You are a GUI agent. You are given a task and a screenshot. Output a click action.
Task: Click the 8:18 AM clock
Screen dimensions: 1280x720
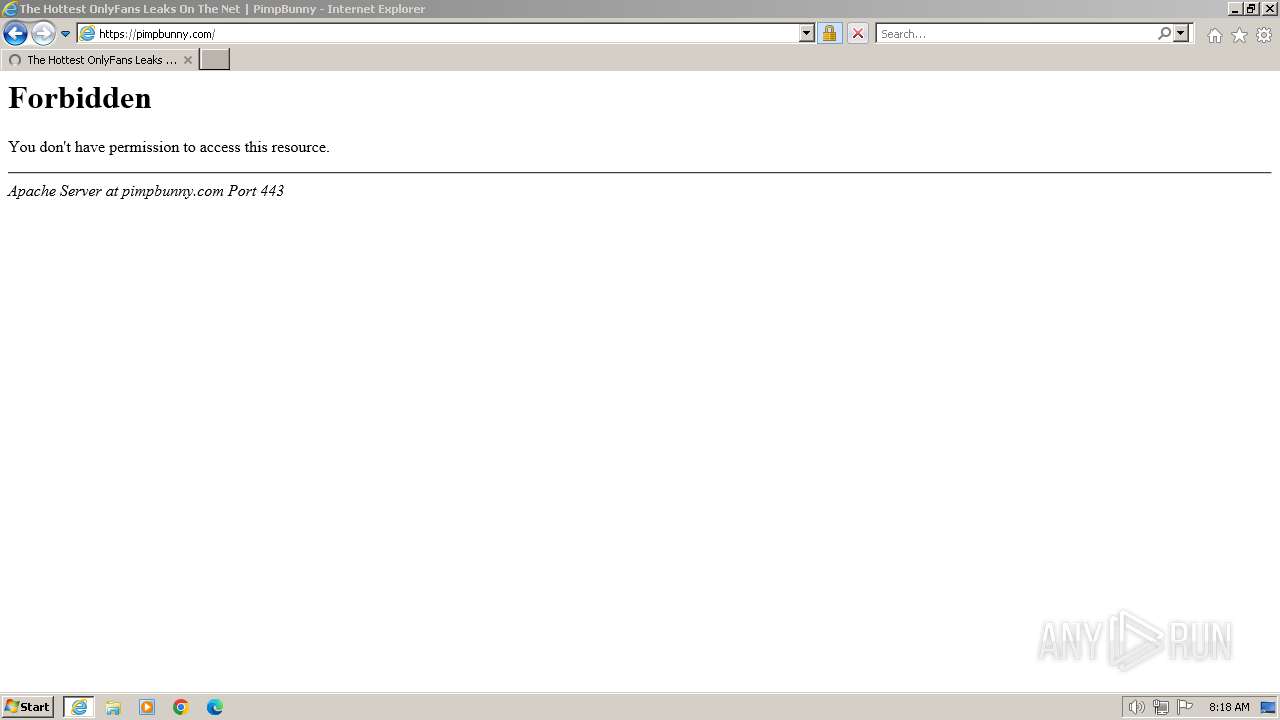(x=1229, y=707)
